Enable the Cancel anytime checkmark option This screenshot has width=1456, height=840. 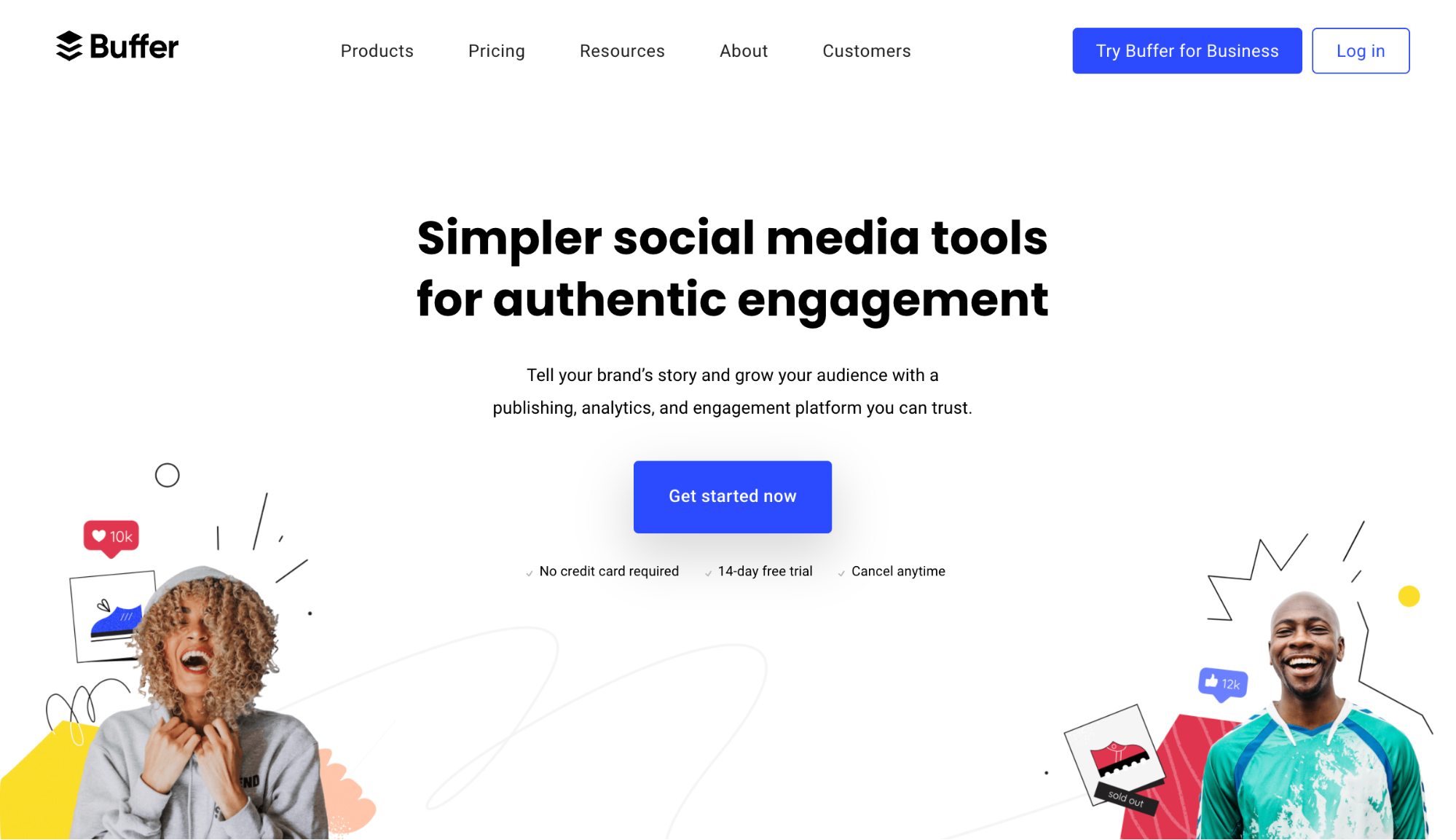(841, 572)
